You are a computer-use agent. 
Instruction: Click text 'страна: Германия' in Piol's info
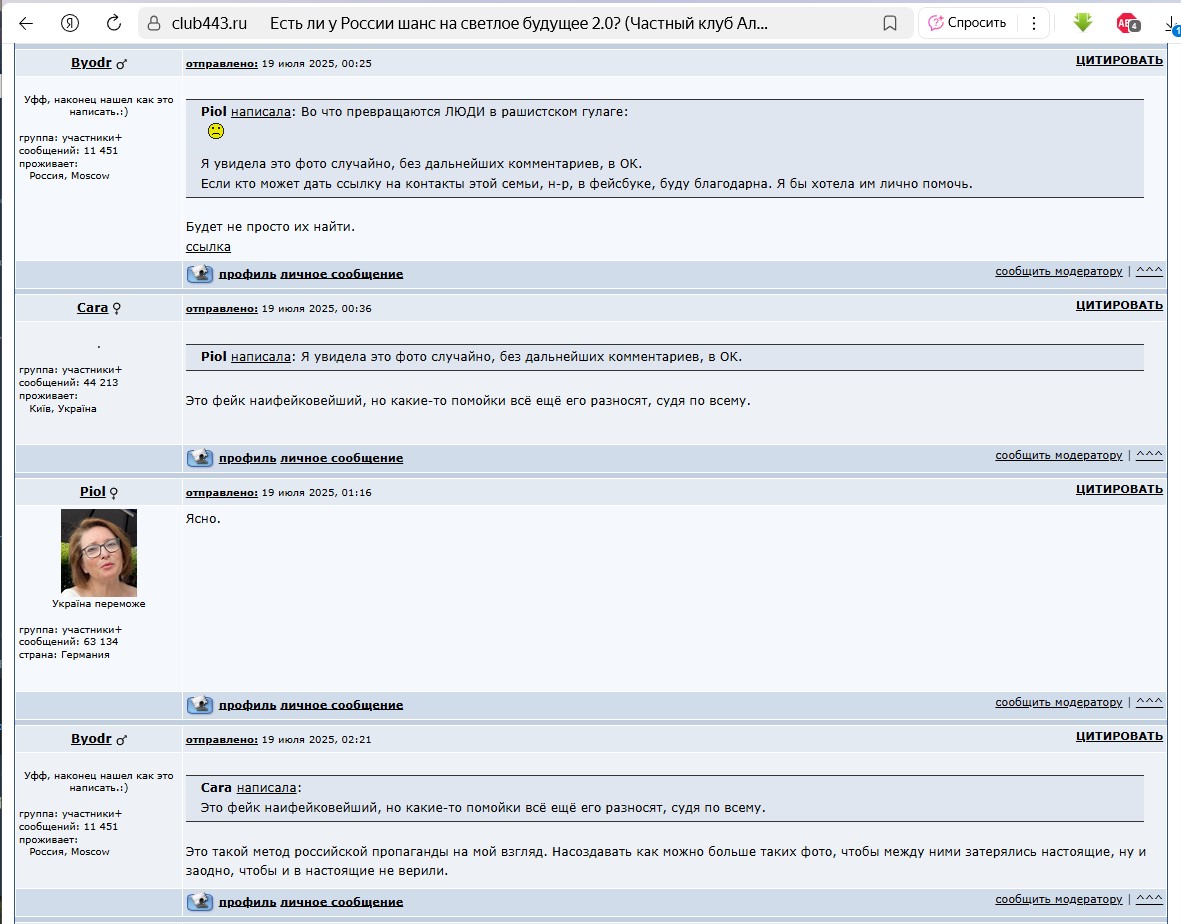coord(64,655)
